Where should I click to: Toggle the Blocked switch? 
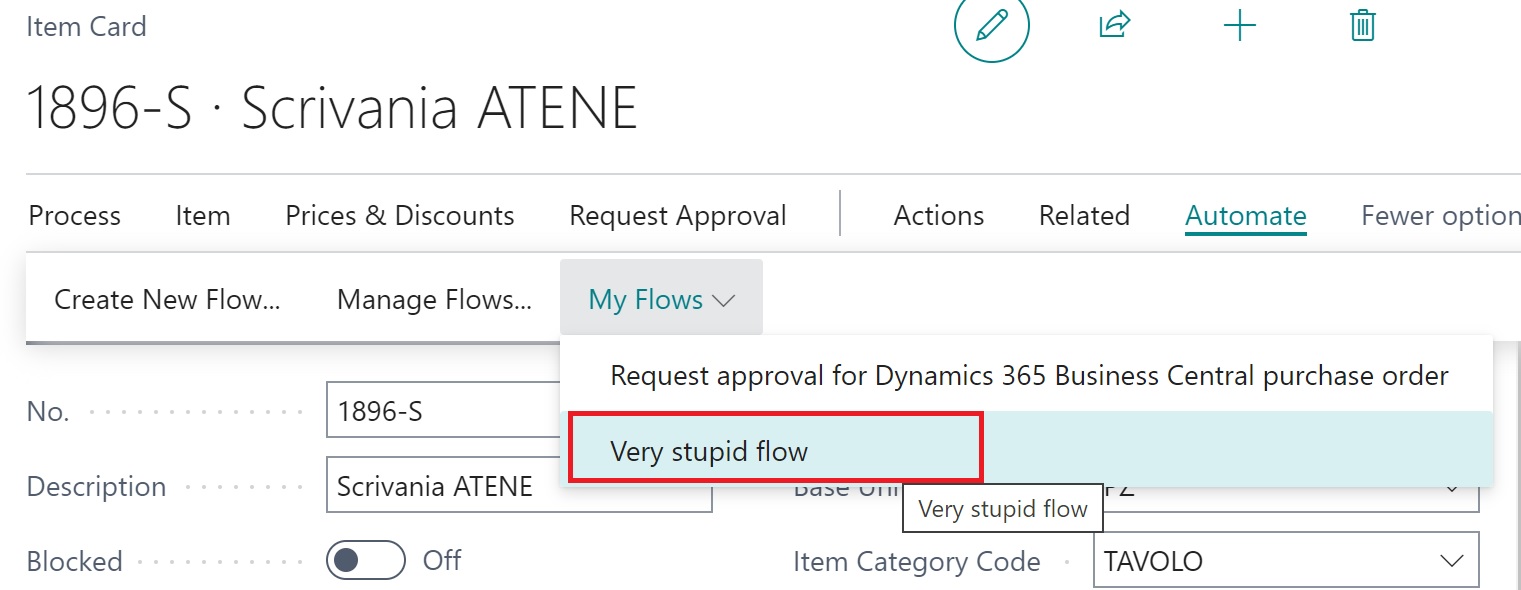point(366,560)
